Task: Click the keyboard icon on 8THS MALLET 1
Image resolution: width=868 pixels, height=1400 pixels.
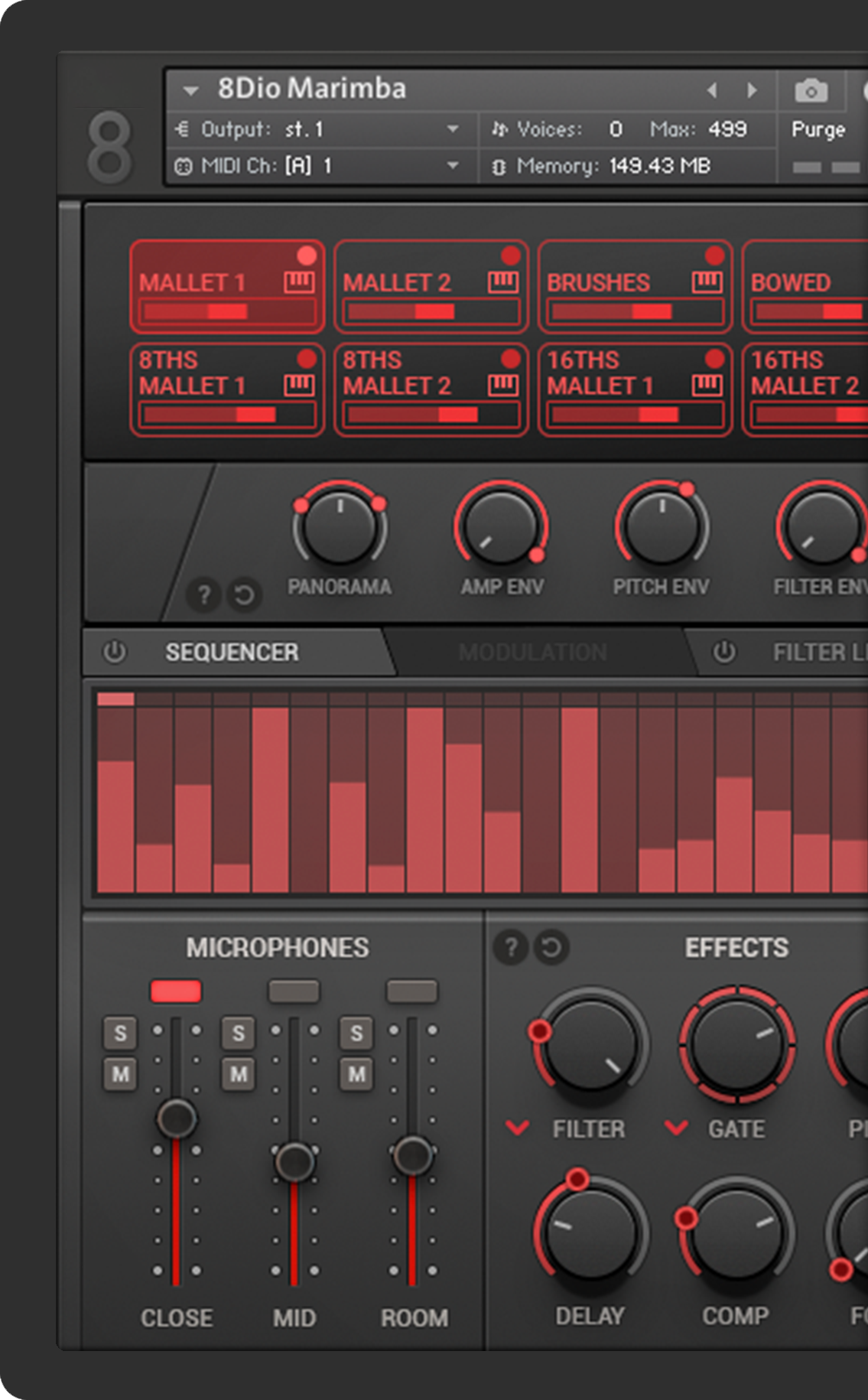Action: click(x=299, y=385)
